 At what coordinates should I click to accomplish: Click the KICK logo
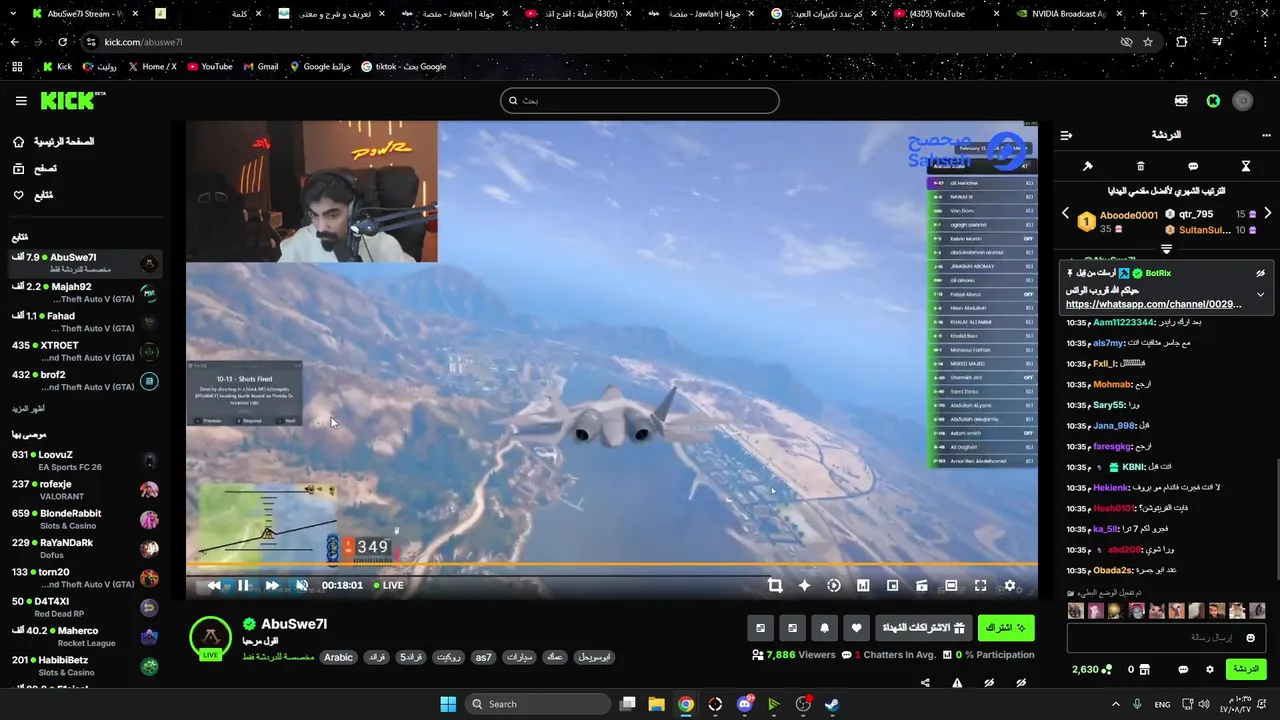72,100
